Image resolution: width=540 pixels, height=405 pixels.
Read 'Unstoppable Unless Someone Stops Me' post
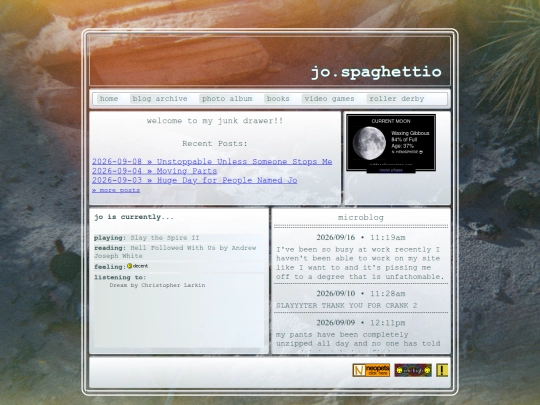[212, 162]
